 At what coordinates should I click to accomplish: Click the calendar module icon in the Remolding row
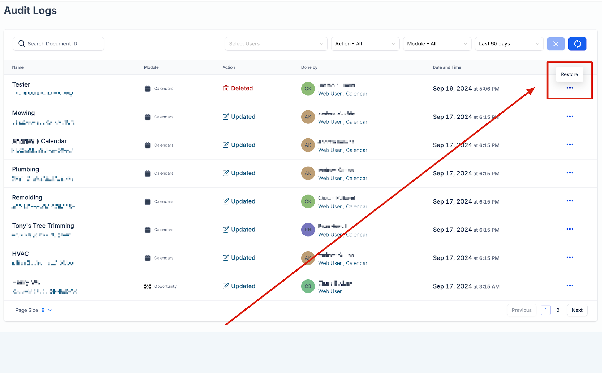[x=147, y=201]
